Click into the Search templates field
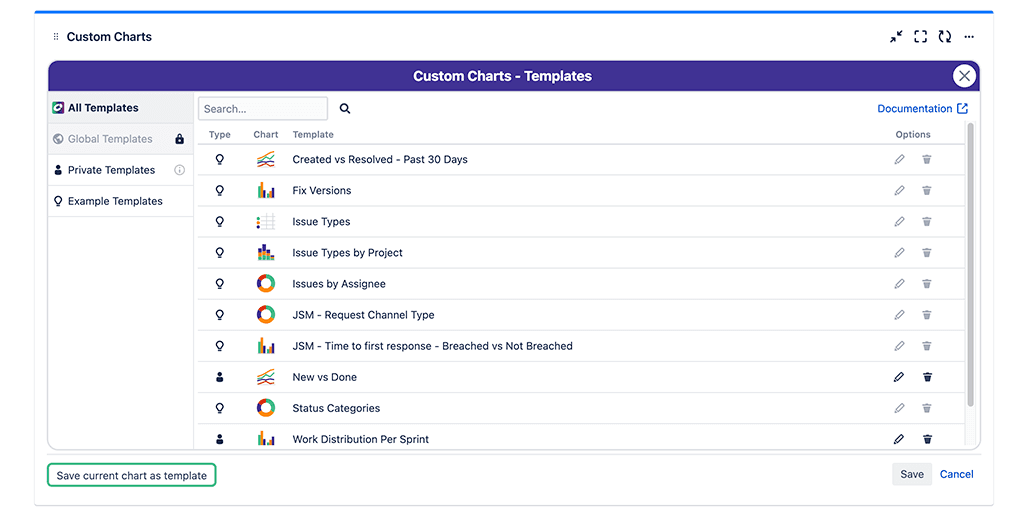This screenshot has width=1024, height=512. coord(262,109)
